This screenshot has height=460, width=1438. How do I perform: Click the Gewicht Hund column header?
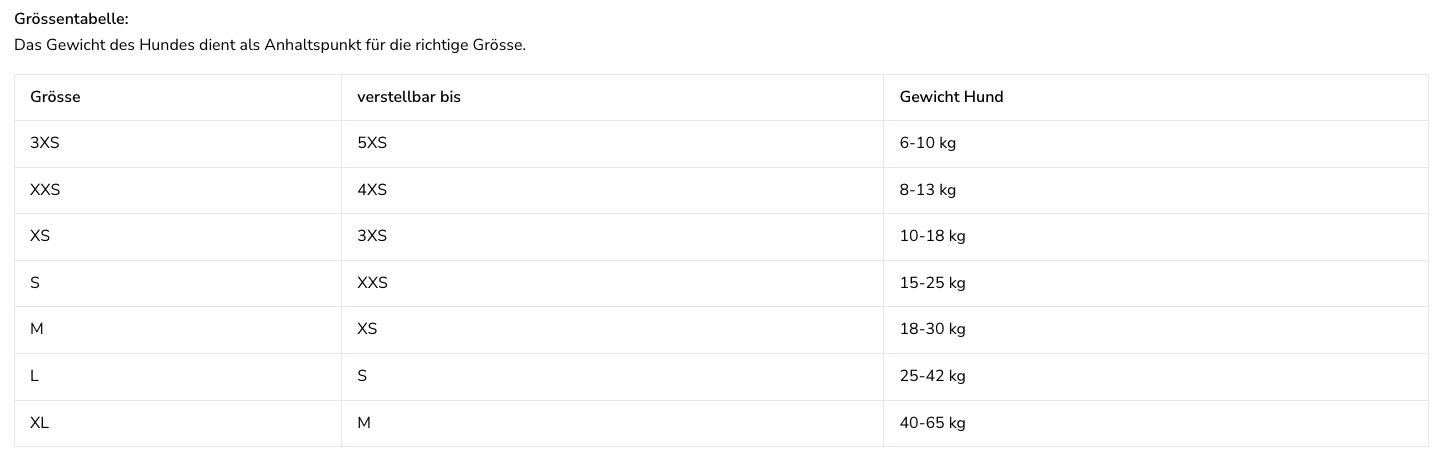pos(1156,97)
